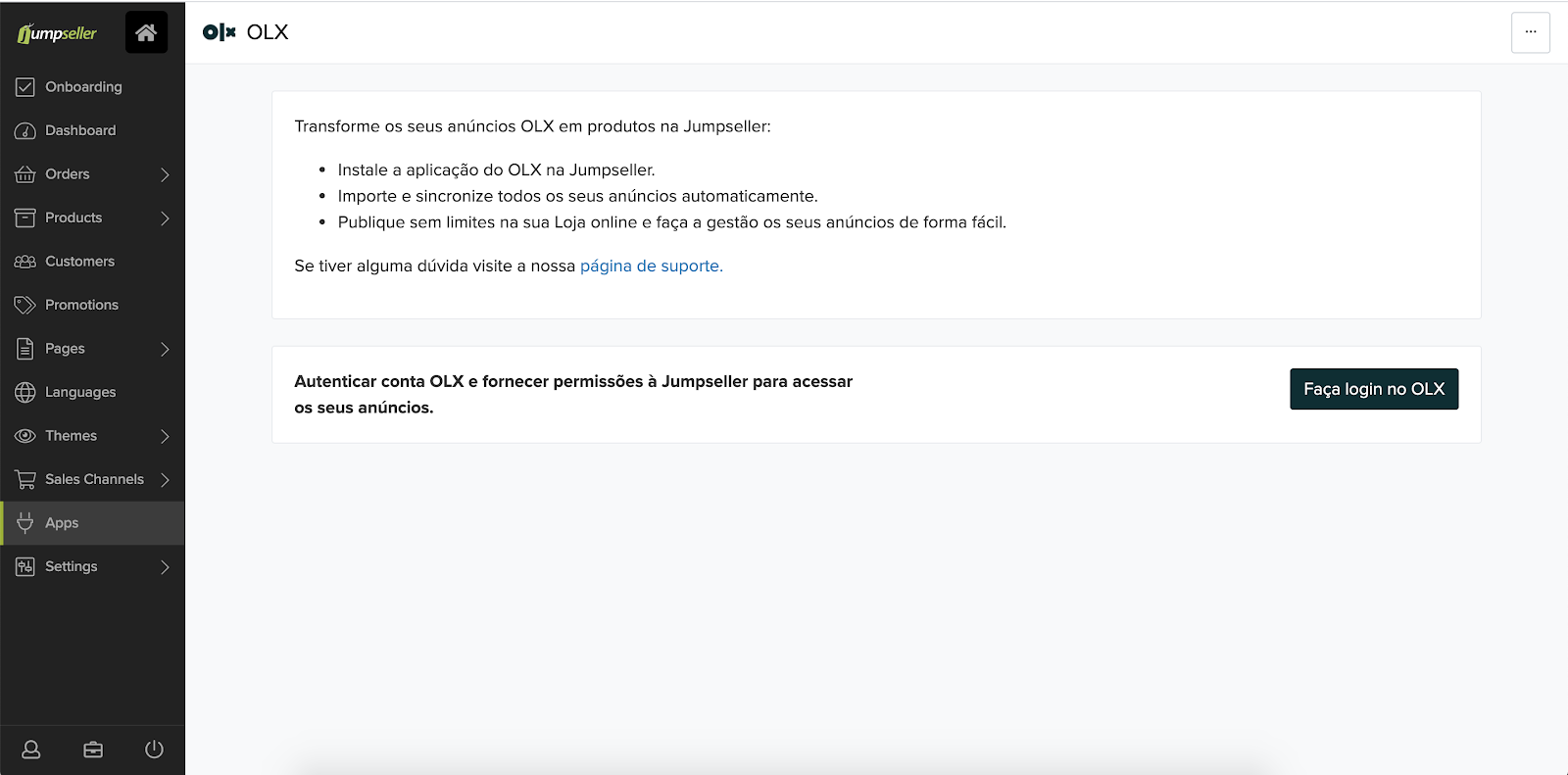Viewport: 1568px width, 775px height.
Task: Click the Languages globe icon
Action: pyautogui.click(x=25, y=392)
